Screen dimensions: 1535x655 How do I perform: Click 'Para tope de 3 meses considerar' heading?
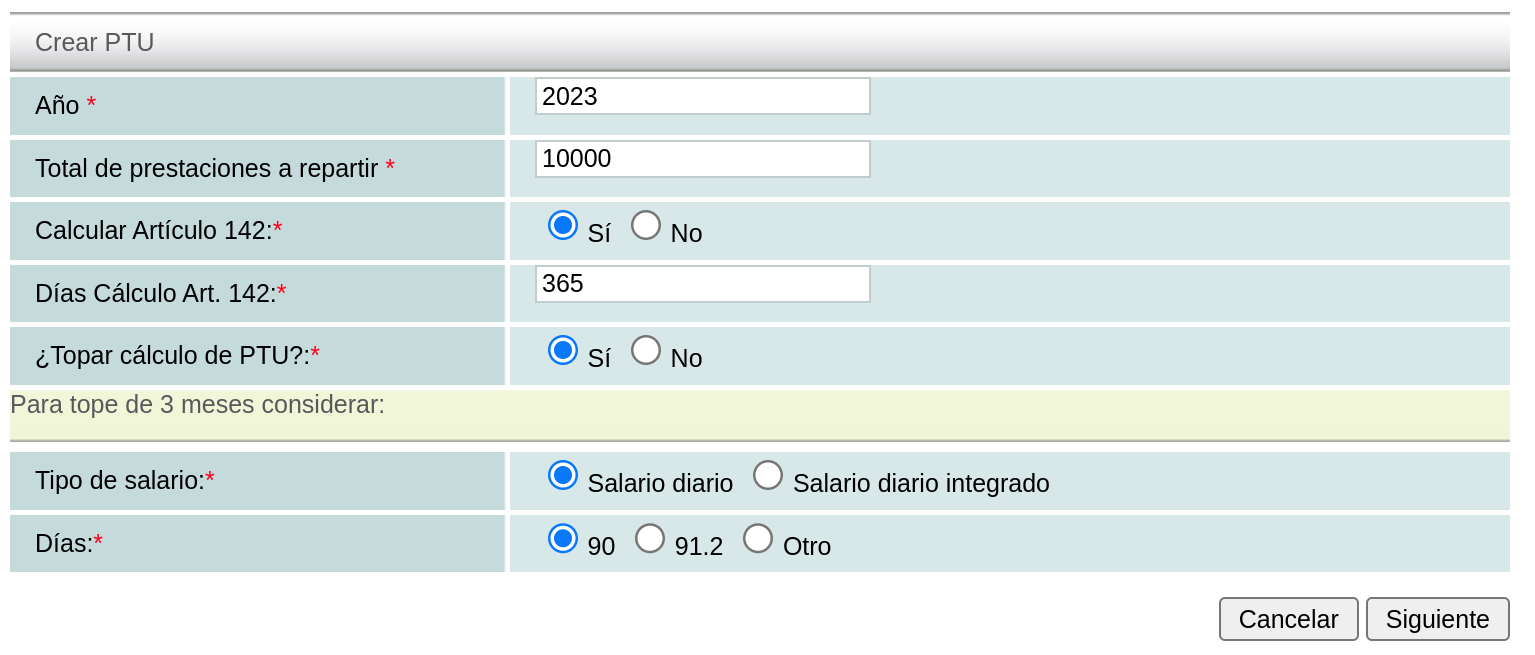(x=197, y=405)
